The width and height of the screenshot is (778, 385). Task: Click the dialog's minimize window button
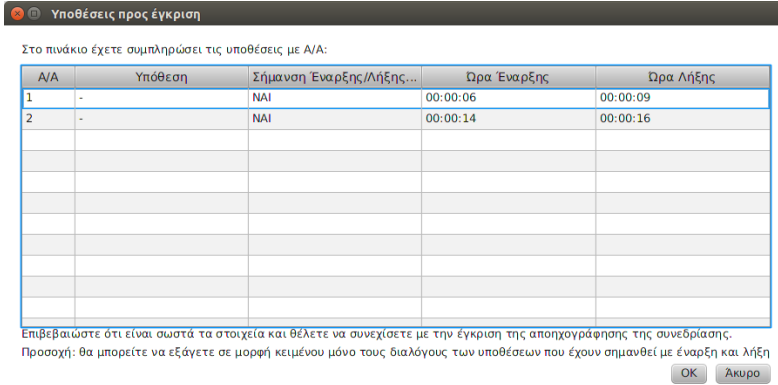coord(33,14)
